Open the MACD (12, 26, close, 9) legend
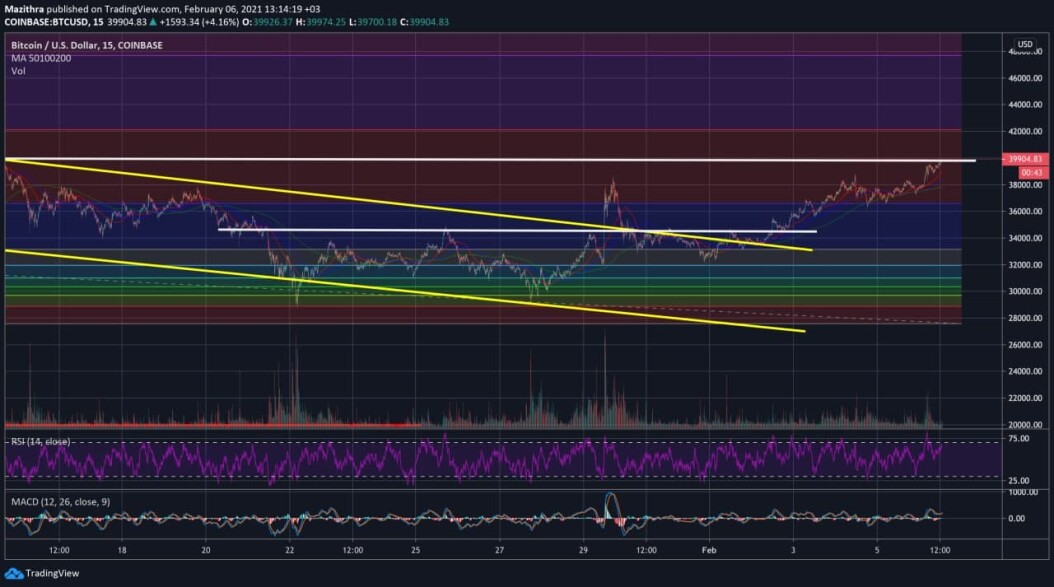1054x587 pixels. pyautogui.click(x=60, y=502)
